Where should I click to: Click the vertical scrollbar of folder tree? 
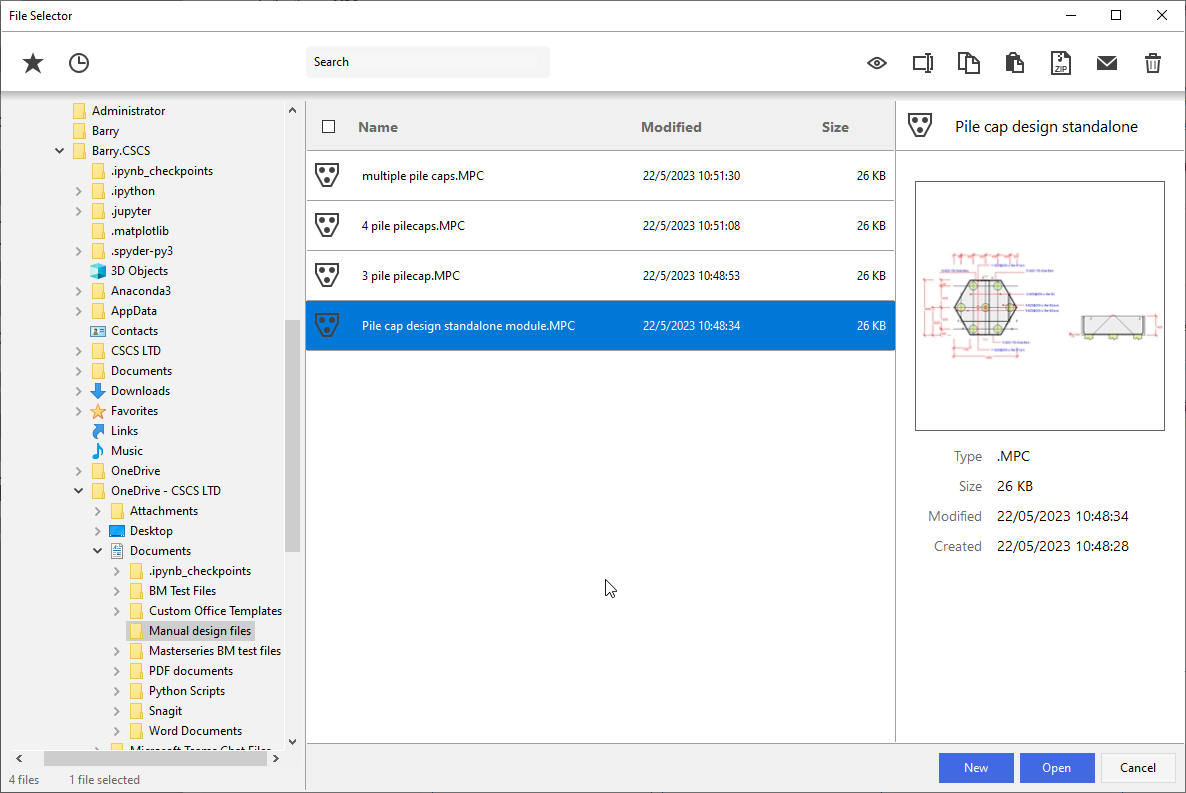coord(292,436)
